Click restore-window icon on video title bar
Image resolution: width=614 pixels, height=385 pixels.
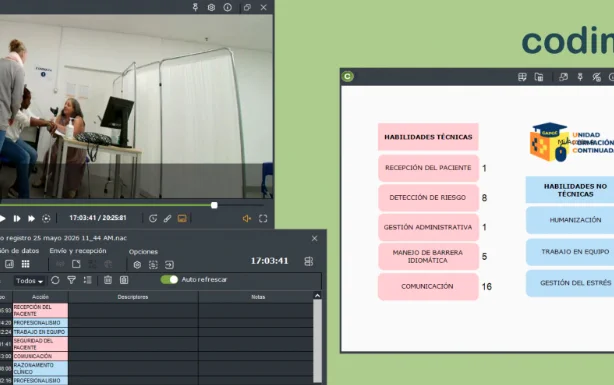pyautogui.click(x=247, y=7)
